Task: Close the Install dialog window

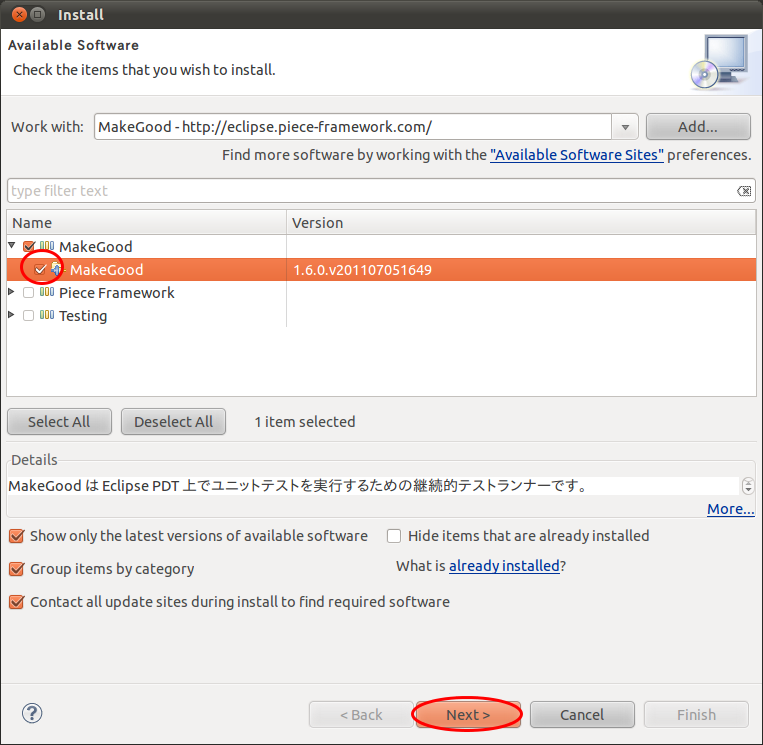Action: [x=19, y=15]
